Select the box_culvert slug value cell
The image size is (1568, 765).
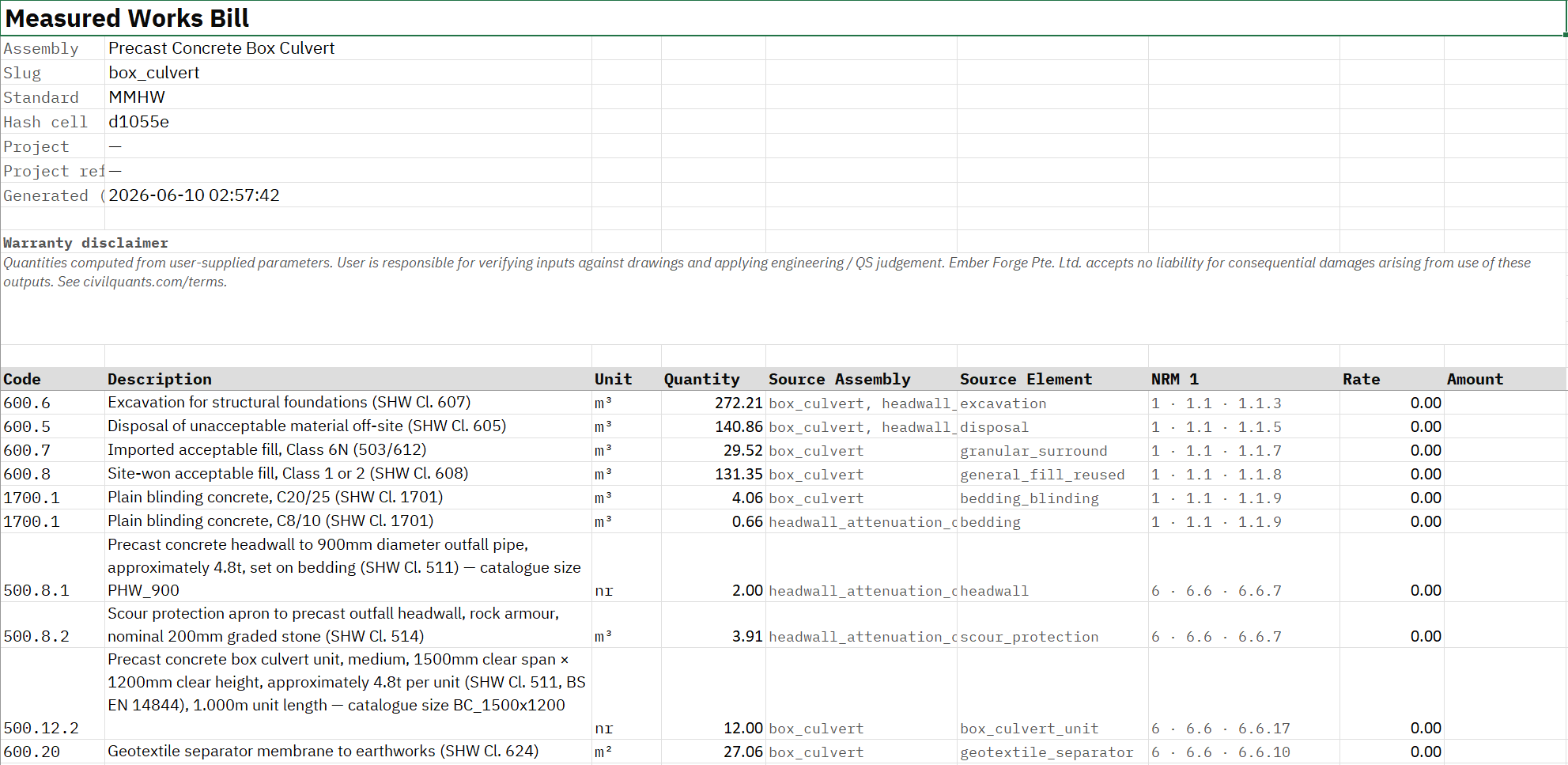pyautogui.click(x=348, y=73)
